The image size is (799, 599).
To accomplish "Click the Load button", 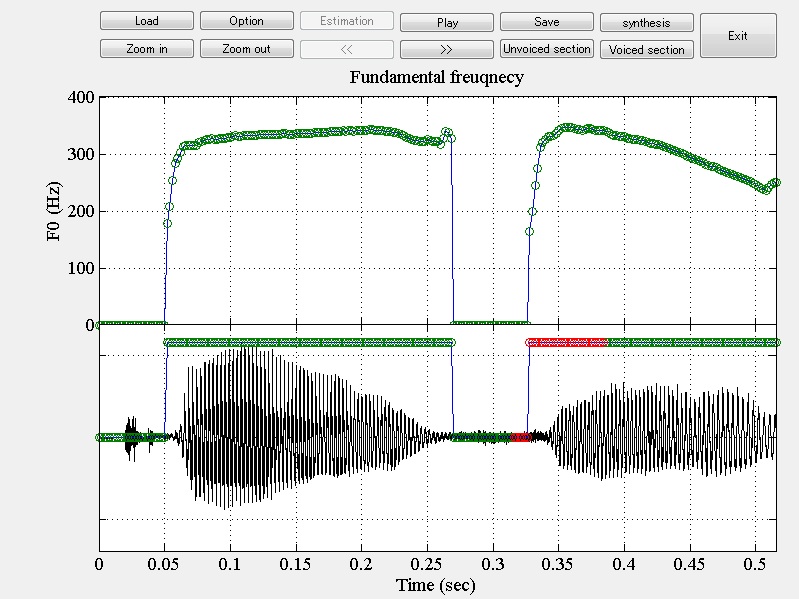I will tap(147, 21).
